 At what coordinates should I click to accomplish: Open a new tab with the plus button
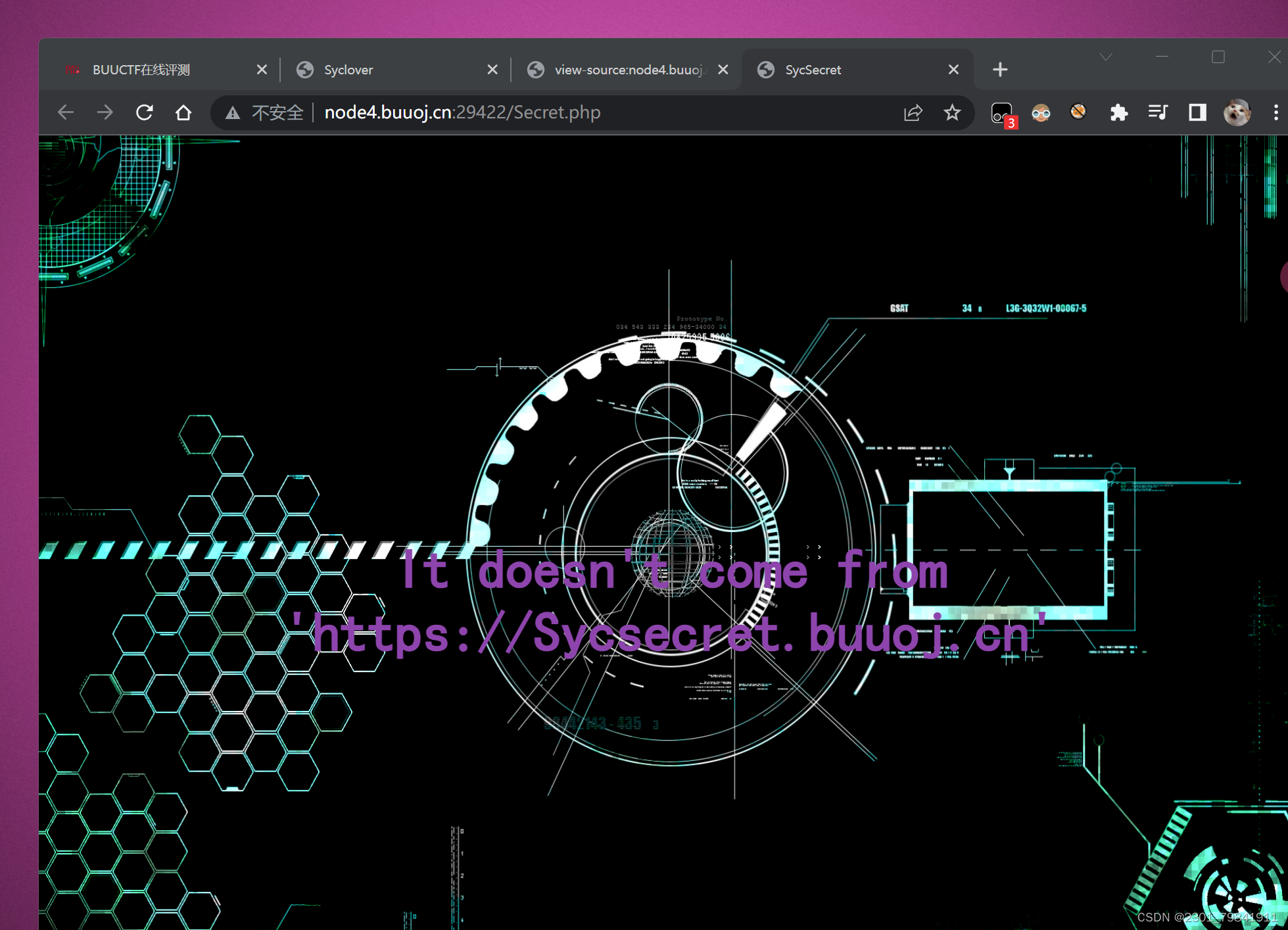click(x=999, y=69)
